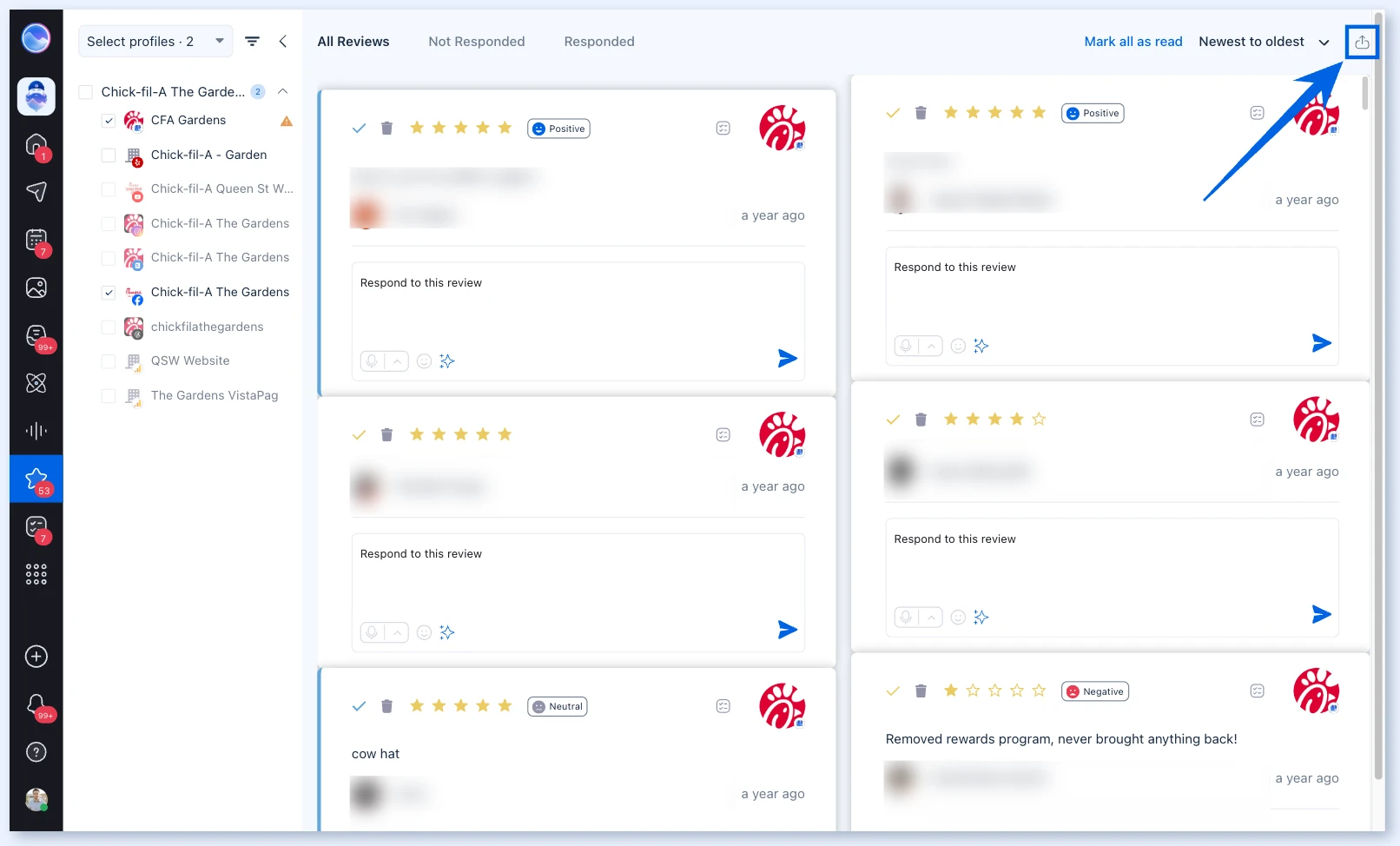Check the Chick-fil-A - Garden checkbox
Screen dimensions: 1400x846
tap(109, 155)
